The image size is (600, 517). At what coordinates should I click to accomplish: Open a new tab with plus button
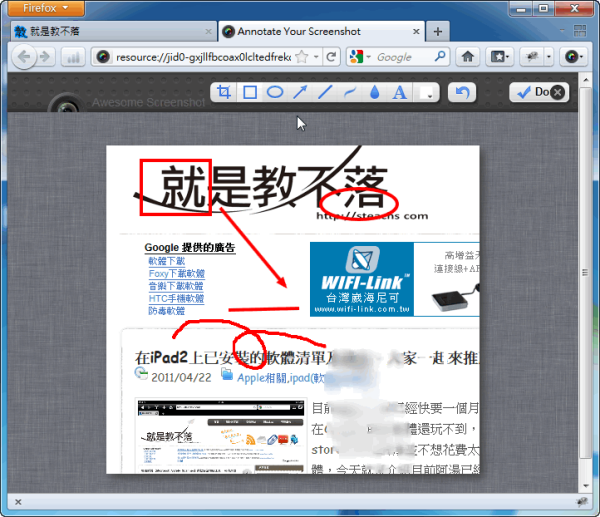click(438, 31)
